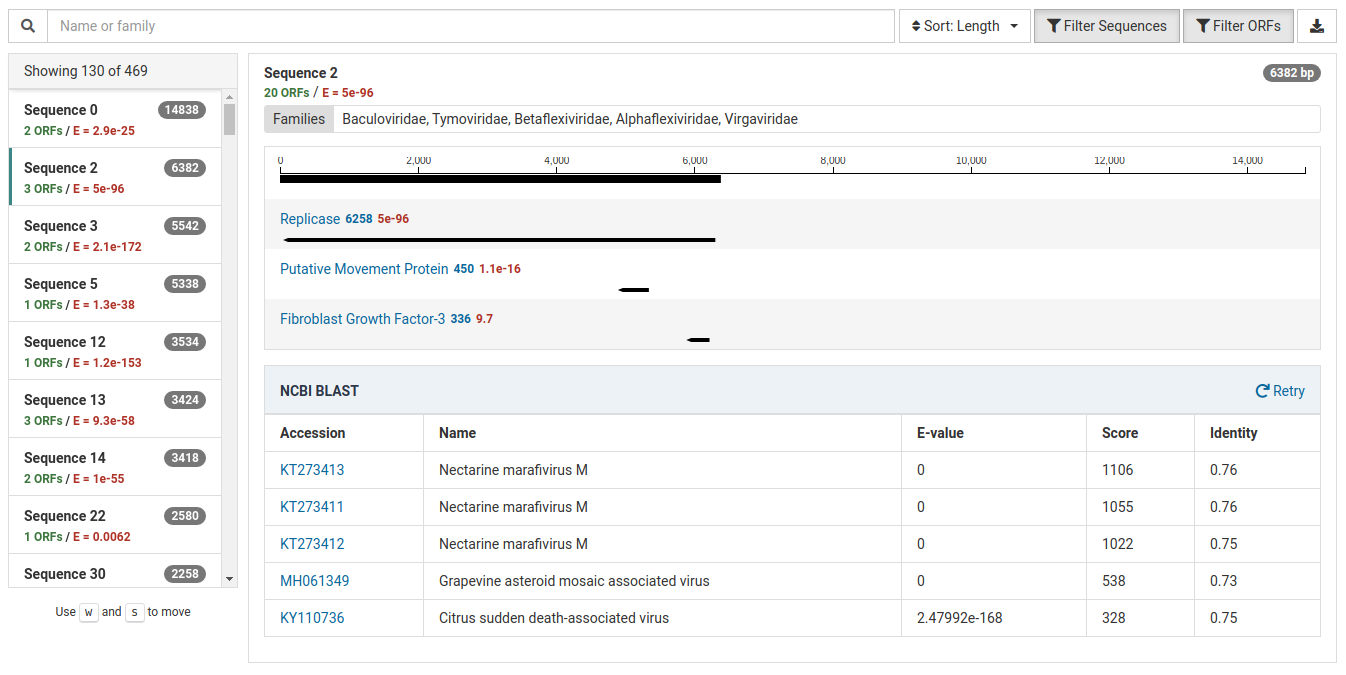Click the Replicase ORF bar on the map
This screenshot has width=1346, height=675.
coord(499,240)
